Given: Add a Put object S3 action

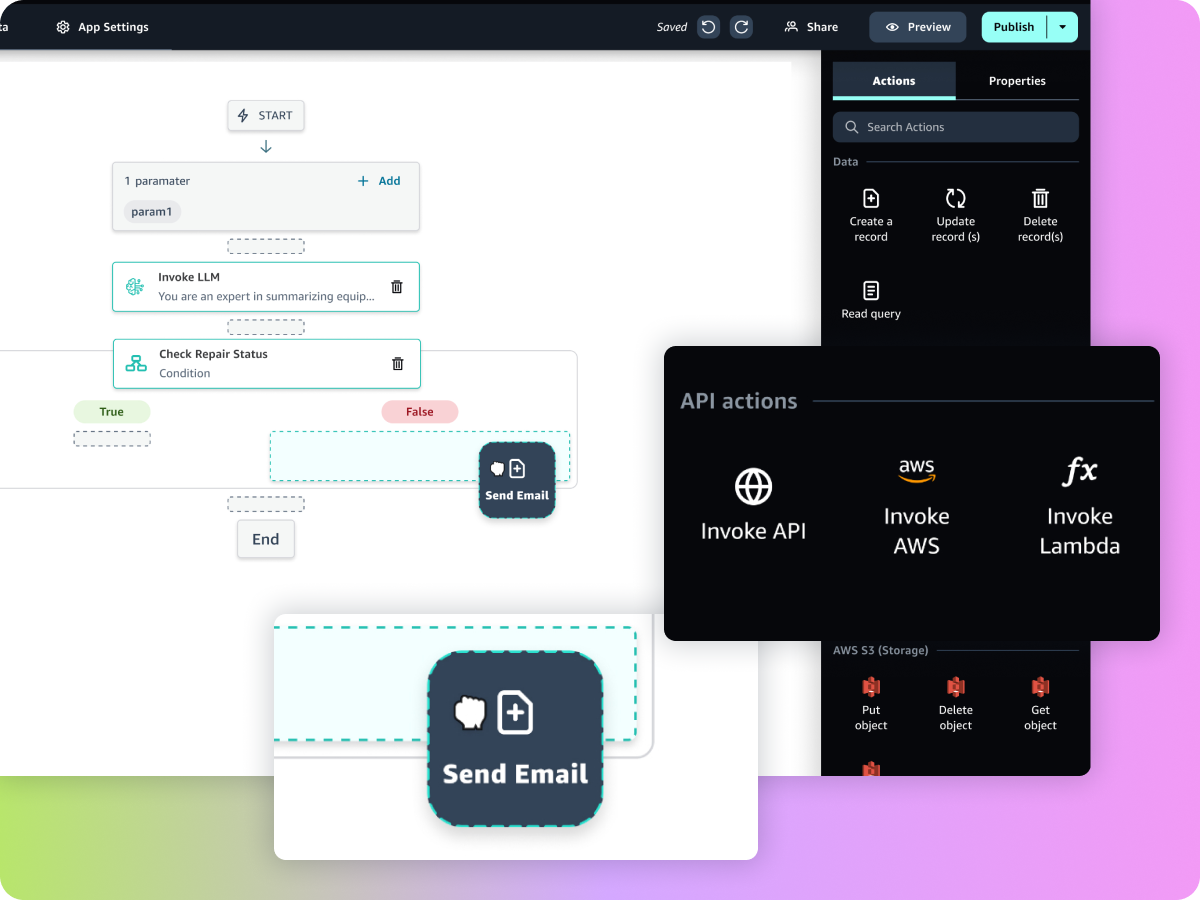Looking at the screenshot, I should 871,702.
